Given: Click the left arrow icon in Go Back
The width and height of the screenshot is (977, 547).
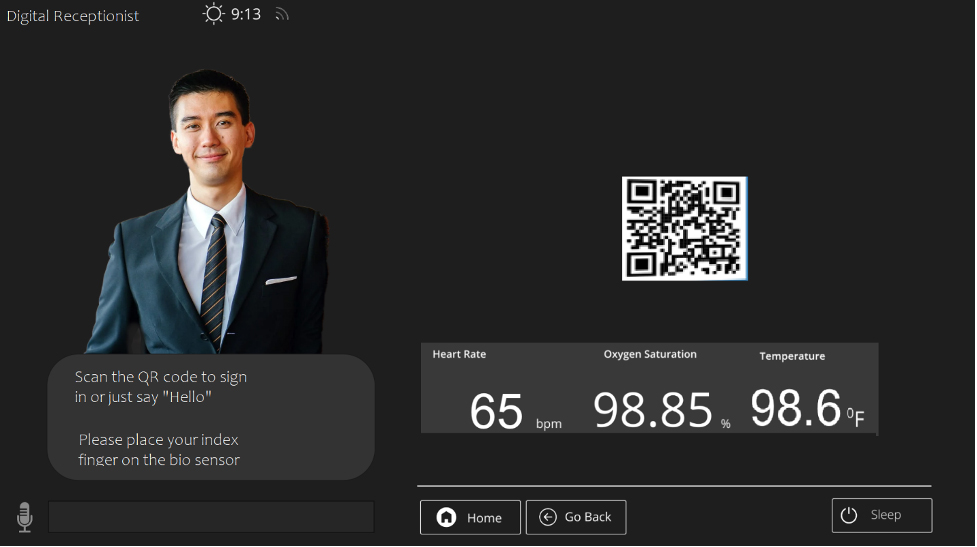Looking at the screenshot, I should click(x=548, y=517).
